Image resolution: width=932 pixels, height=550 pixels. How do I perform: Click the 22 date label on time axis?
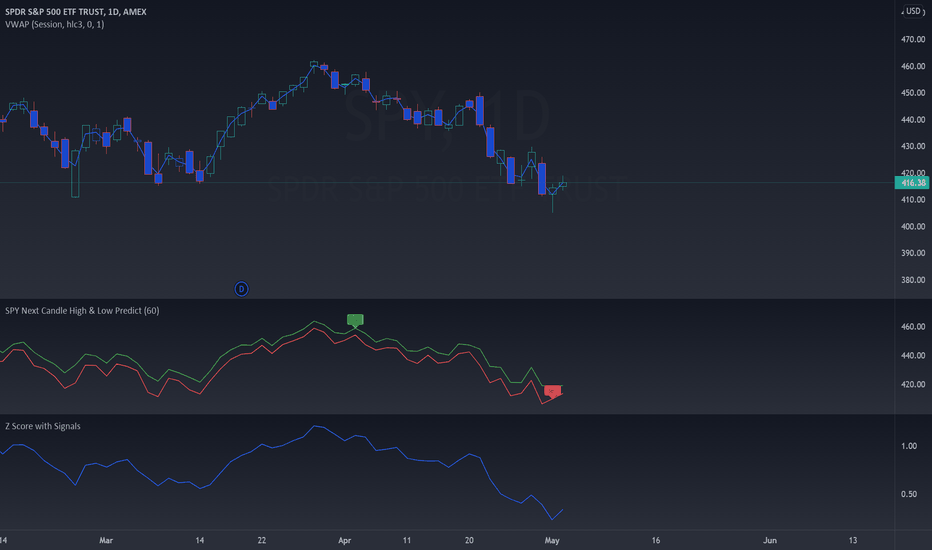click(262, 540)
